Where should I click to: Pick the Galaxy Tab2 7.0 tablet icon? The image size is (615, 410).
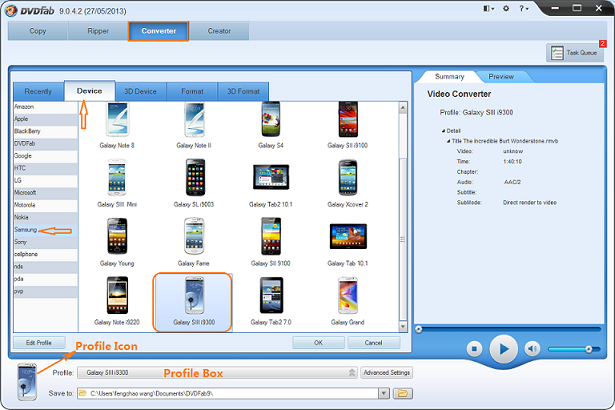[x=271, y=295]
